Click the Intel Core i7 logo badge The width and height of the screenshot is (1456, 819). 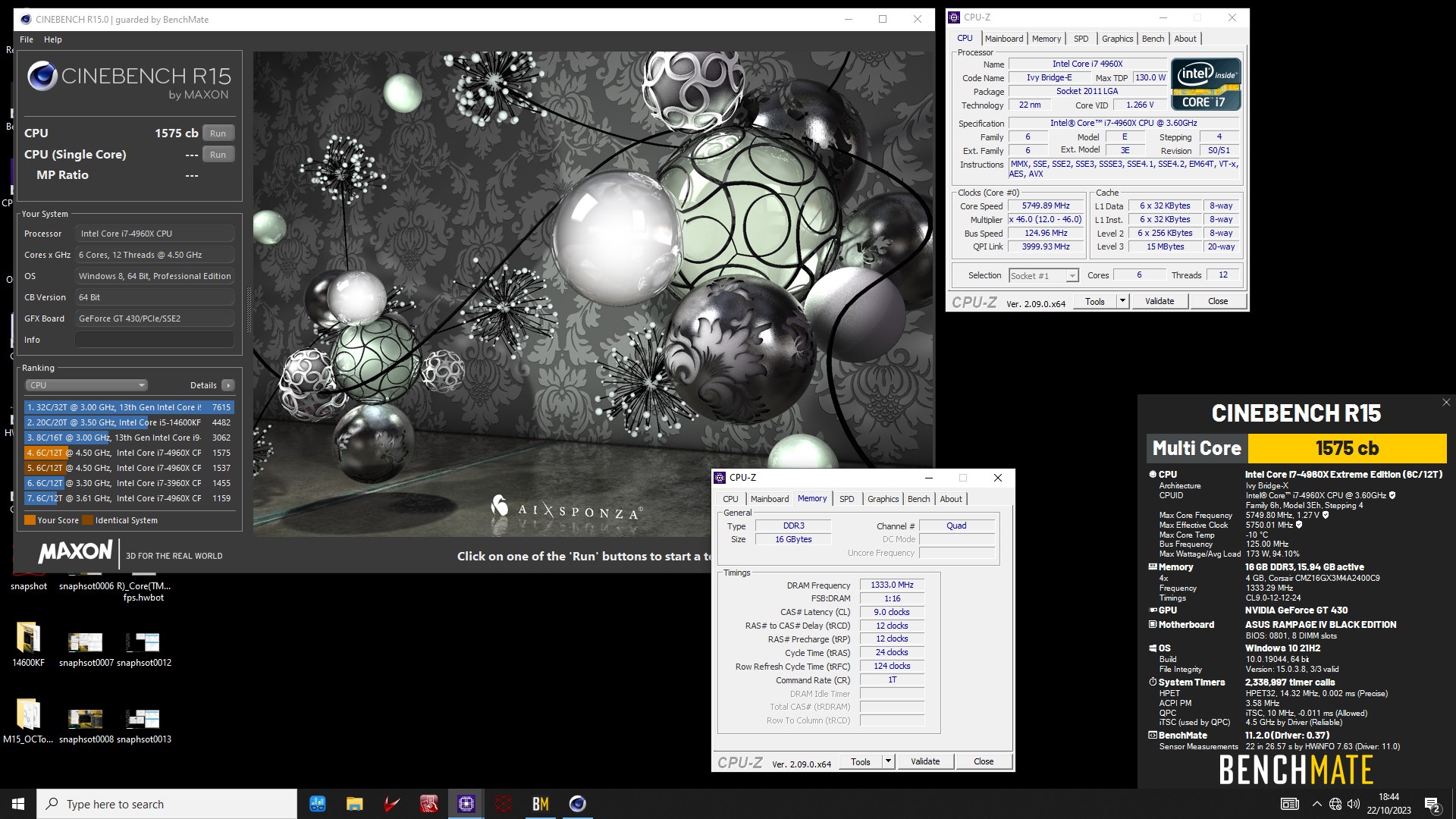pyautogui.click(x=1206, y=85)
